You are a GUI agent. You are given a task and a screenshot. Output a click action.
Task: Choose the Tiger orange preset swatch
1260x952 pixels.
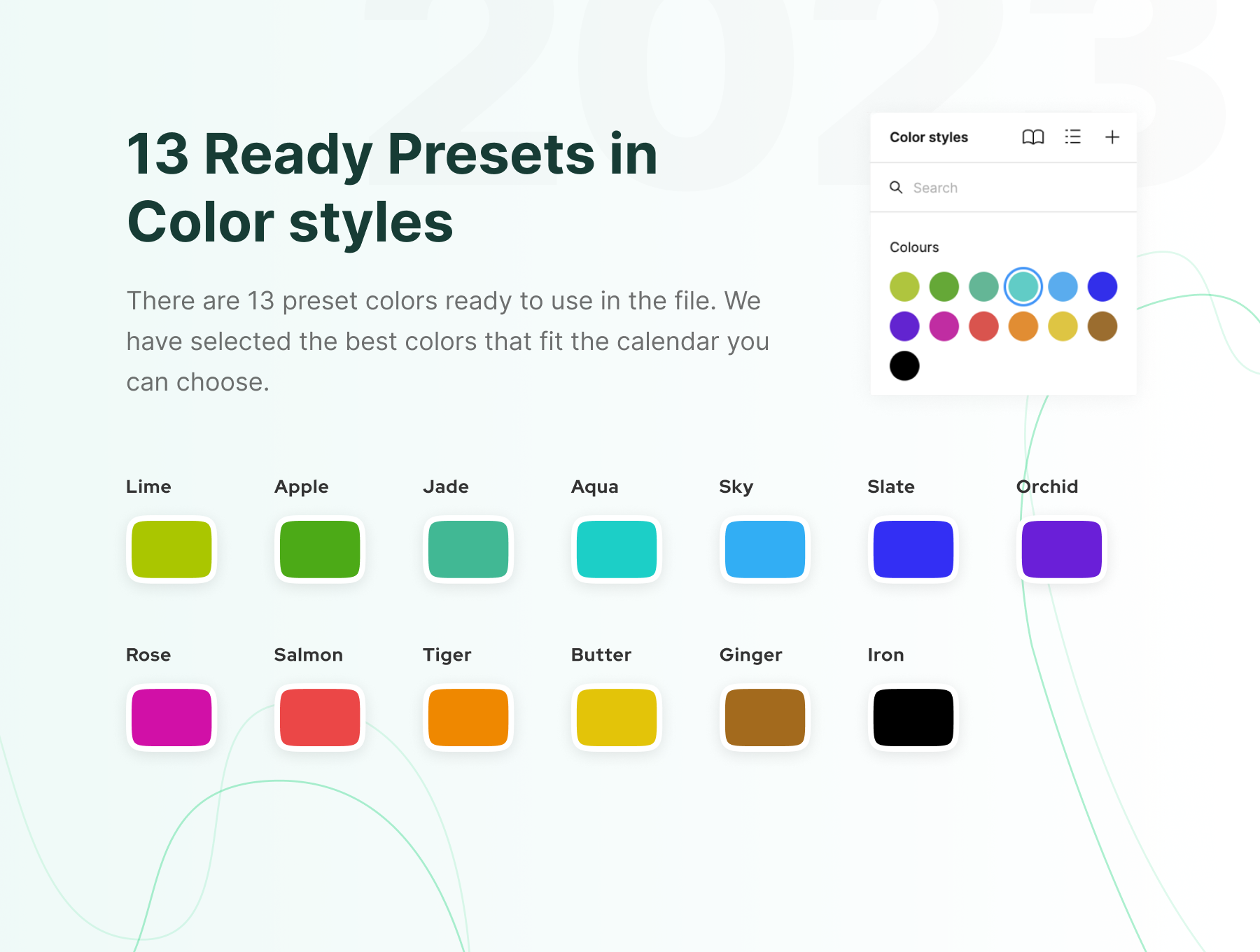pyautogui.click(x=468, y=717)
